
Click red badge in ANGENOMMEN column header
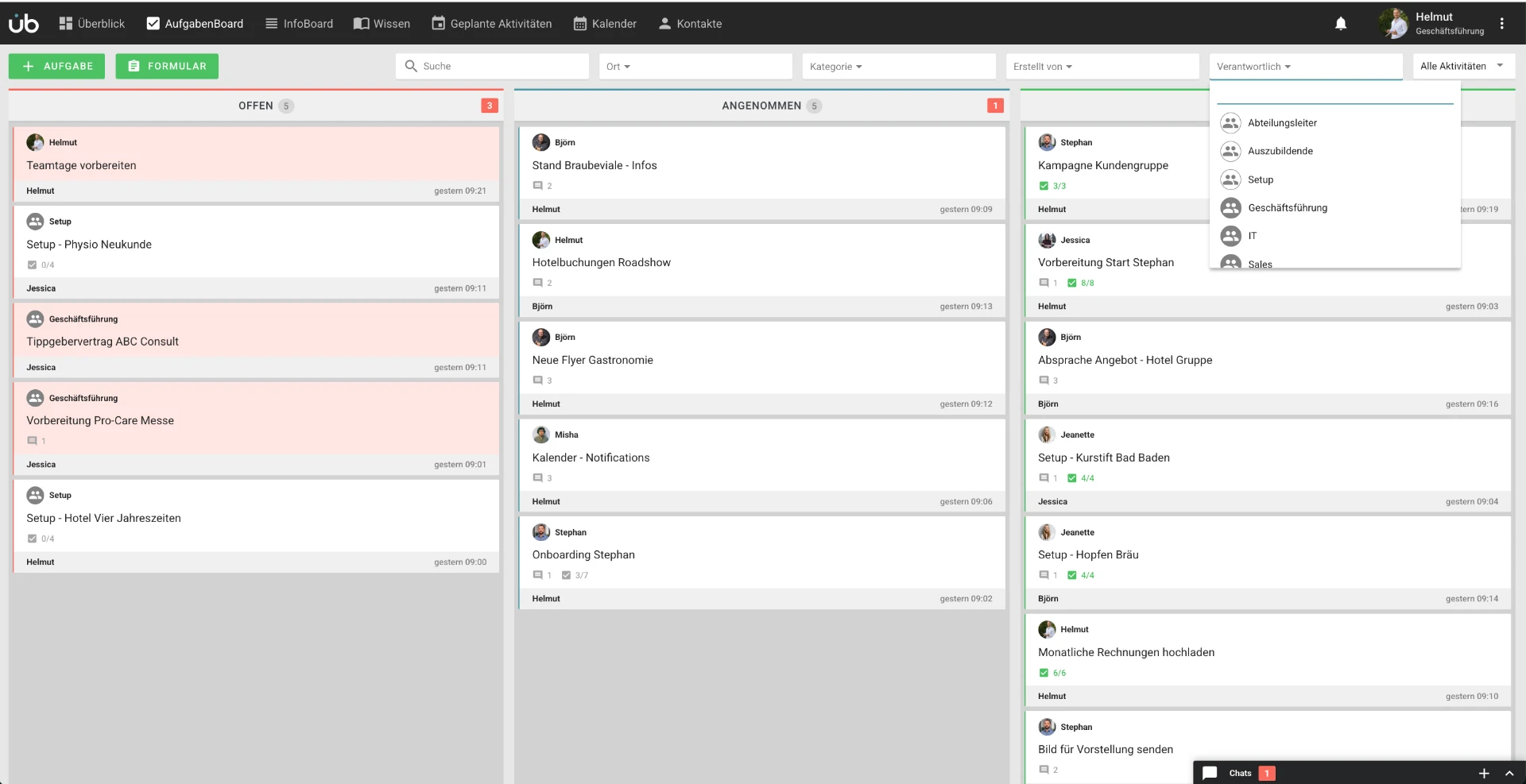[x=995, y=106]
